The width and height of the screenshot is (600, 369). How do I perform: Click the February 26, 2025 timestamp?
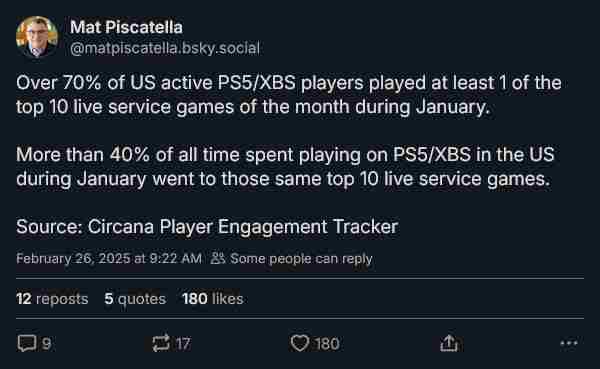click(x=109, y=258)
